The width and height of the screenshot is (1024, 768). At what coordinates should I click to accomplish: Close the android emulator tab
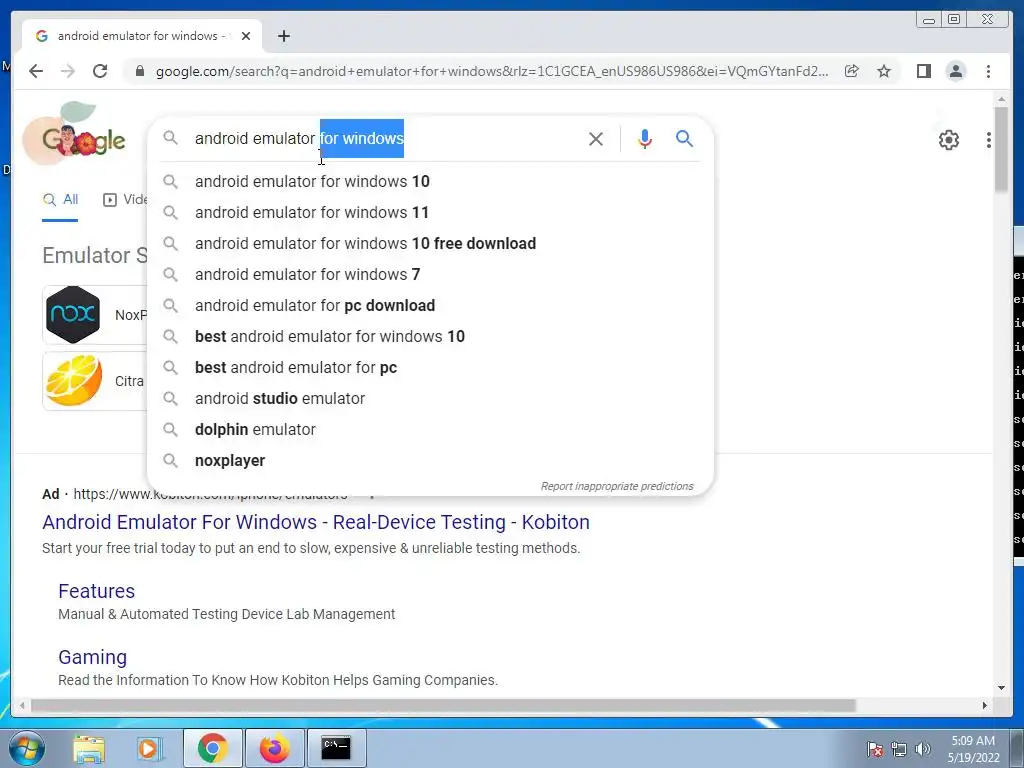(246, 36)
